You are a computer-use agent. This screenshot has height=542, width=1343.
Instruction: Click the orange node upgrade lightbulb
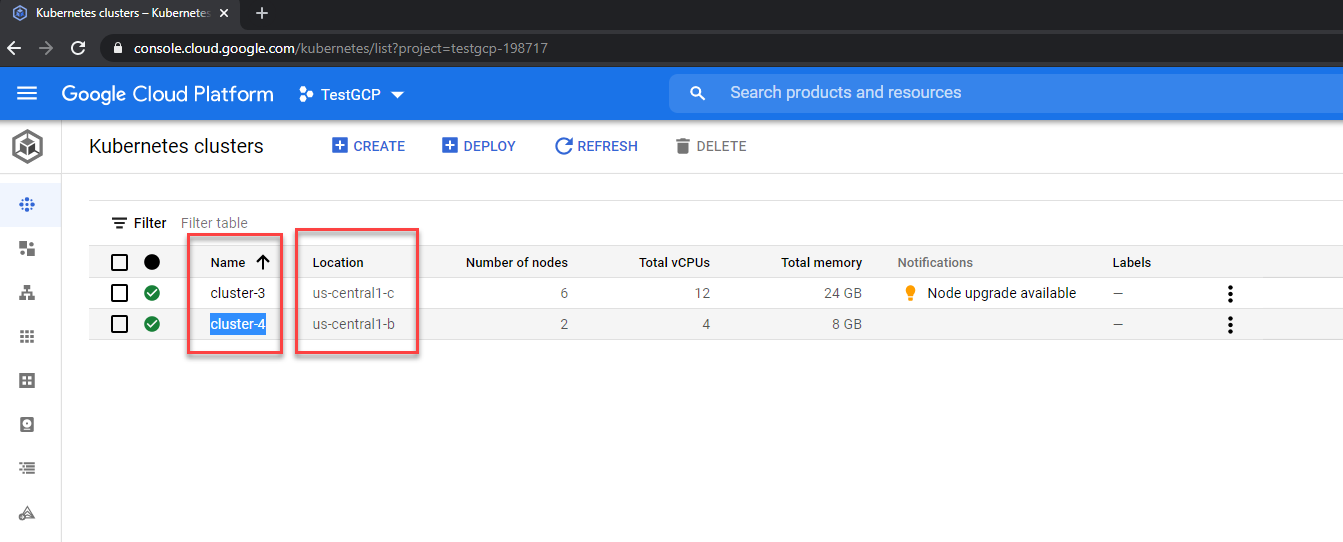910,293
